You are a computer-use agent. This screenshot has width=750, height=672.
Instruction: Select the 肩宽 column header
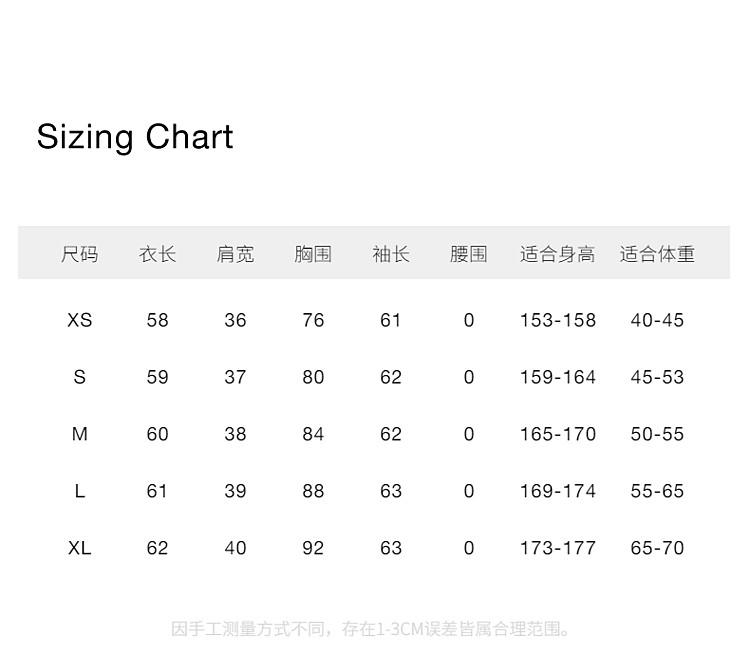235,254
